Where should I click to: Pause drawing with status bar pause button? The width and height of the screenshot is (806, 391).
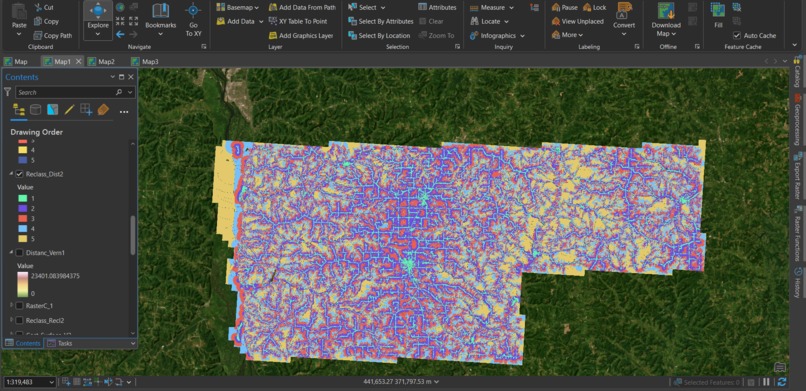pos(766,382)
